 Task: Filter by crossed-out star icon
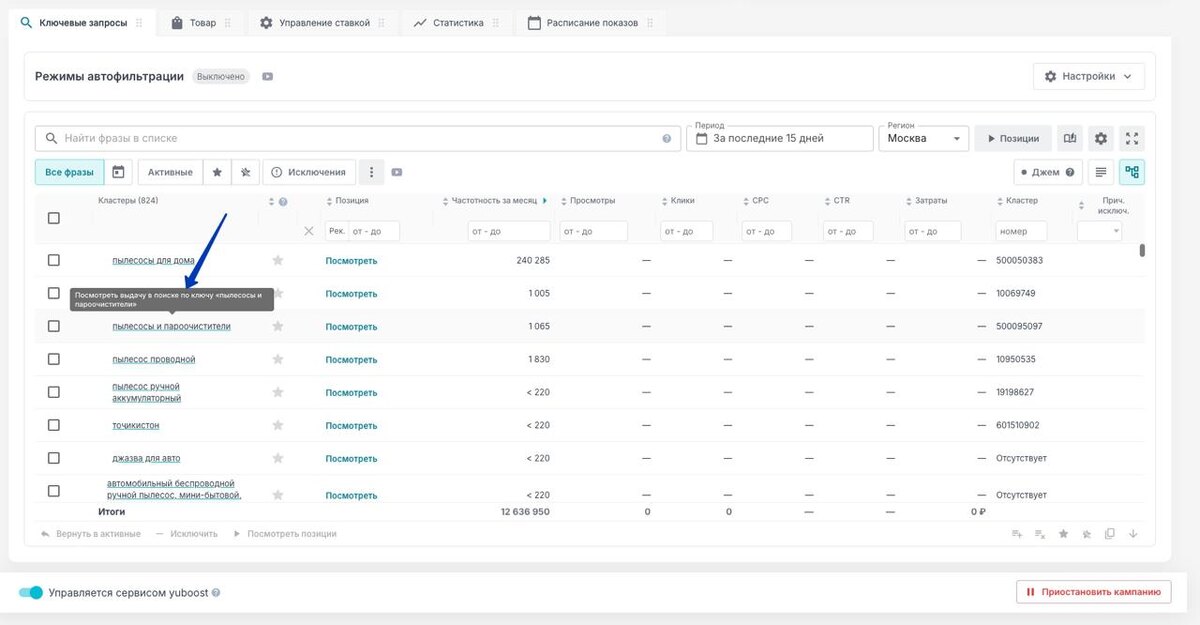245,172
